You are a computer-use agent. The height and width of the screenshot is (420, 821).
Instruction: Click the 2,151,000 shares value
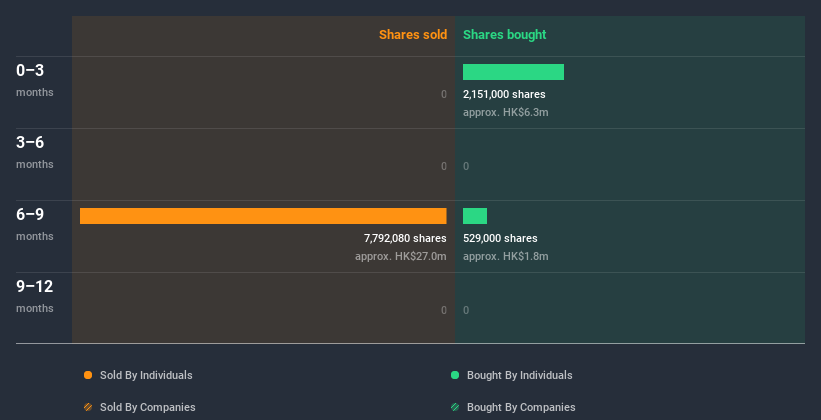[x=504, y=94]
